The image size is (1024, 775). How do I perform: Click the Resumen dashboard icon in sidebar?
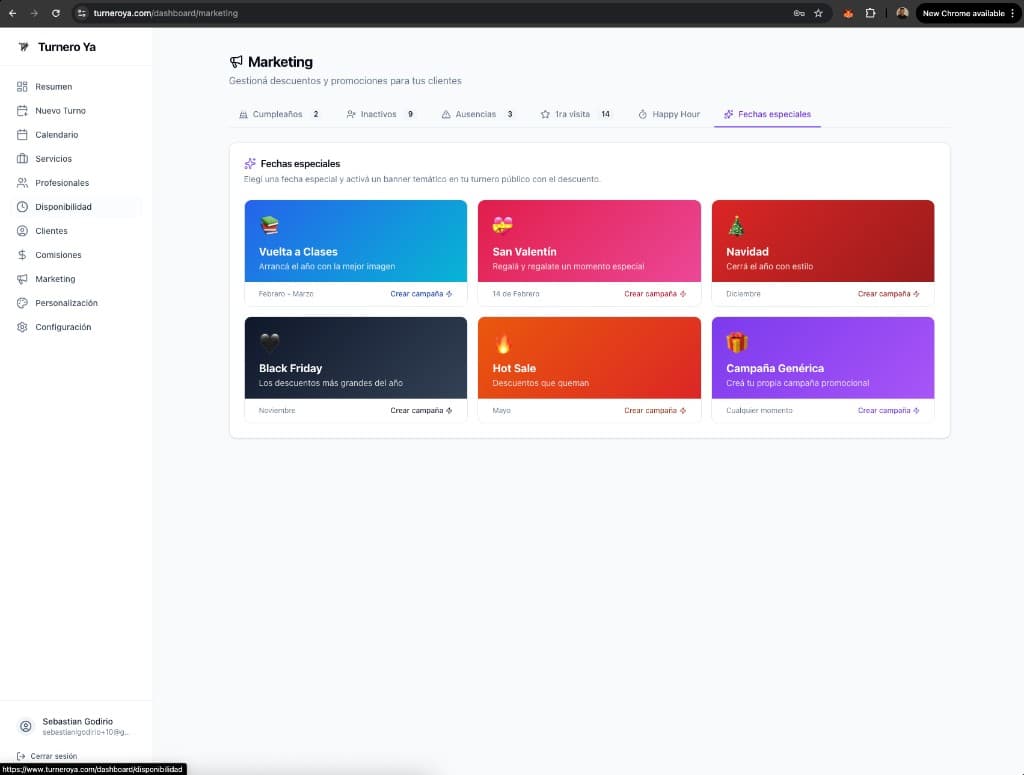tap(22, 87)
